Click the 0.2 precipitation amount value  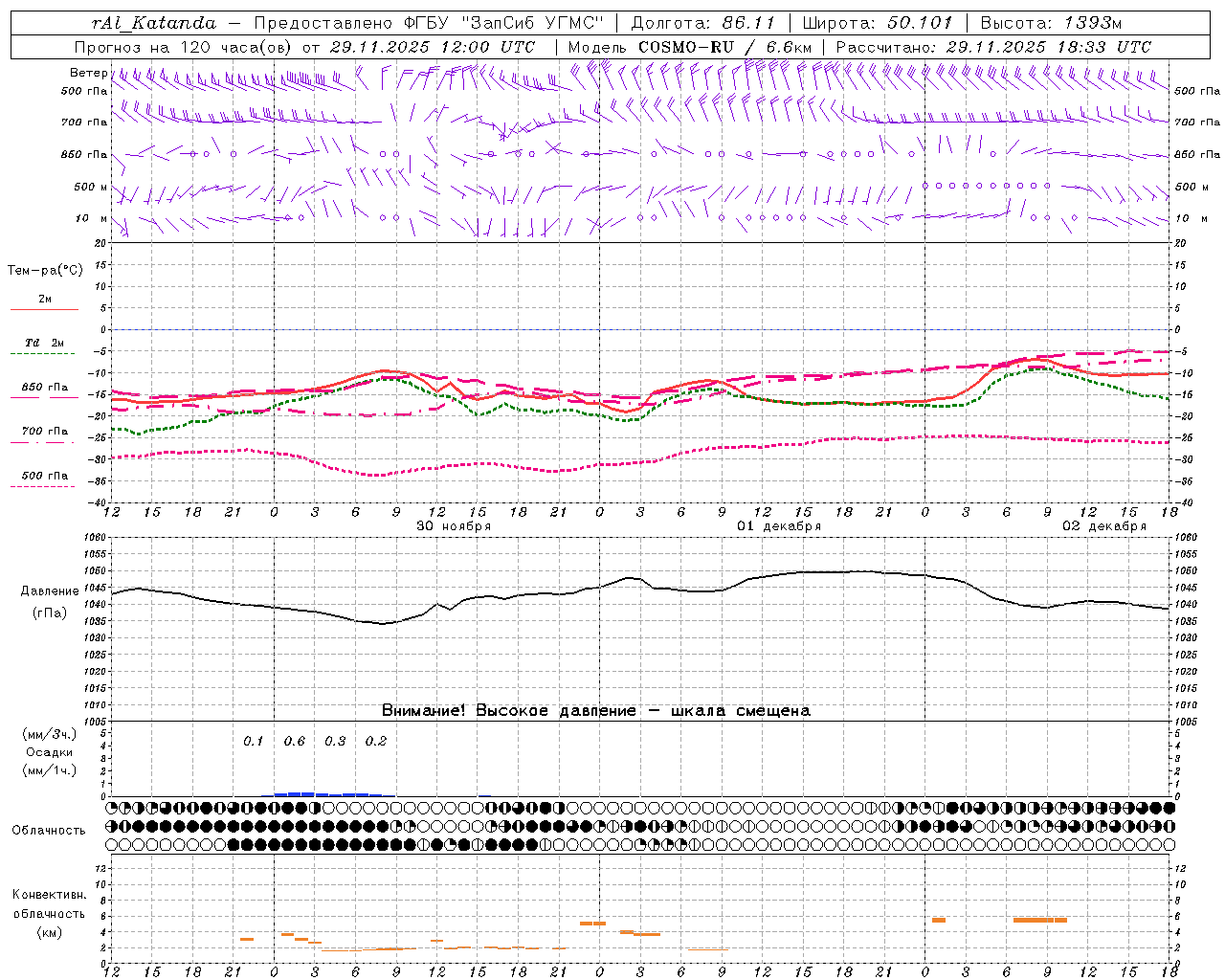tap(376, 742)
